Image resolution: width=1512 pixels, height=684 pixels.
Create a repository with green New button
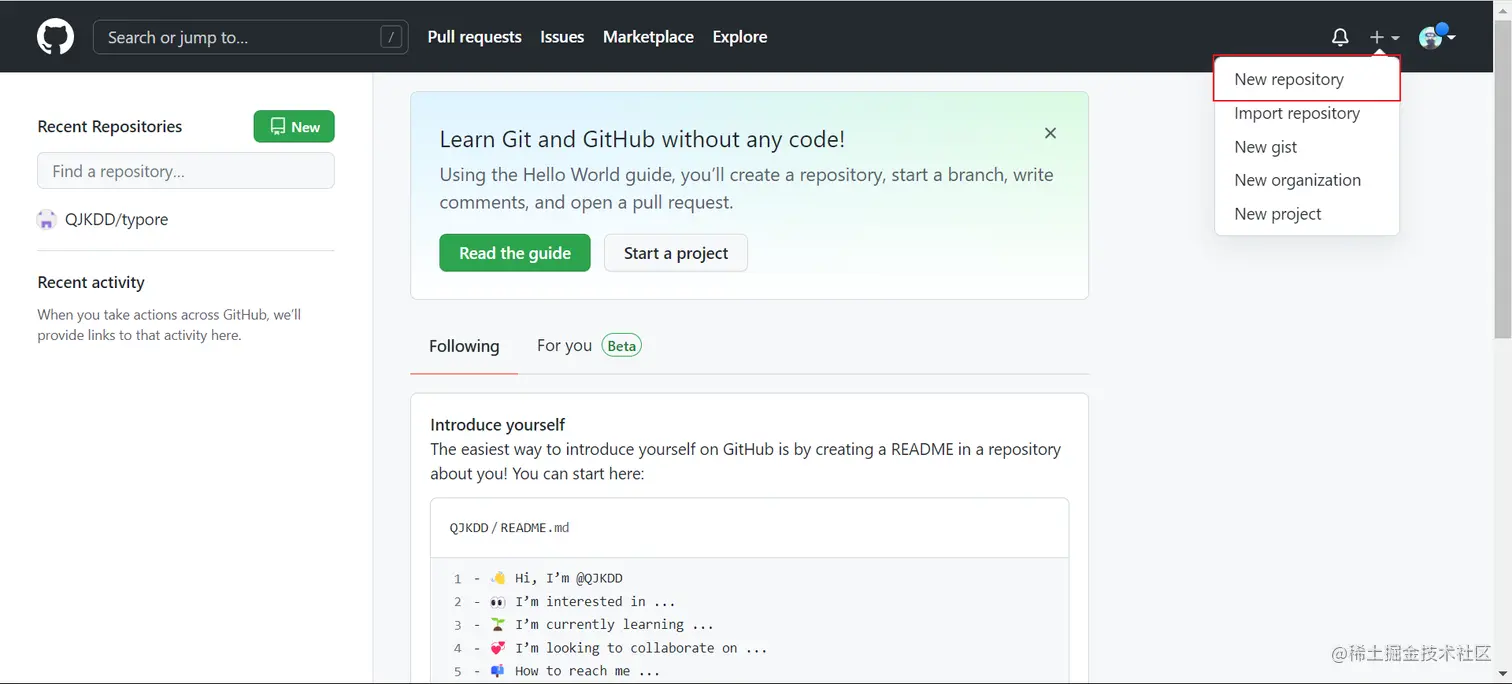[294, 126]
